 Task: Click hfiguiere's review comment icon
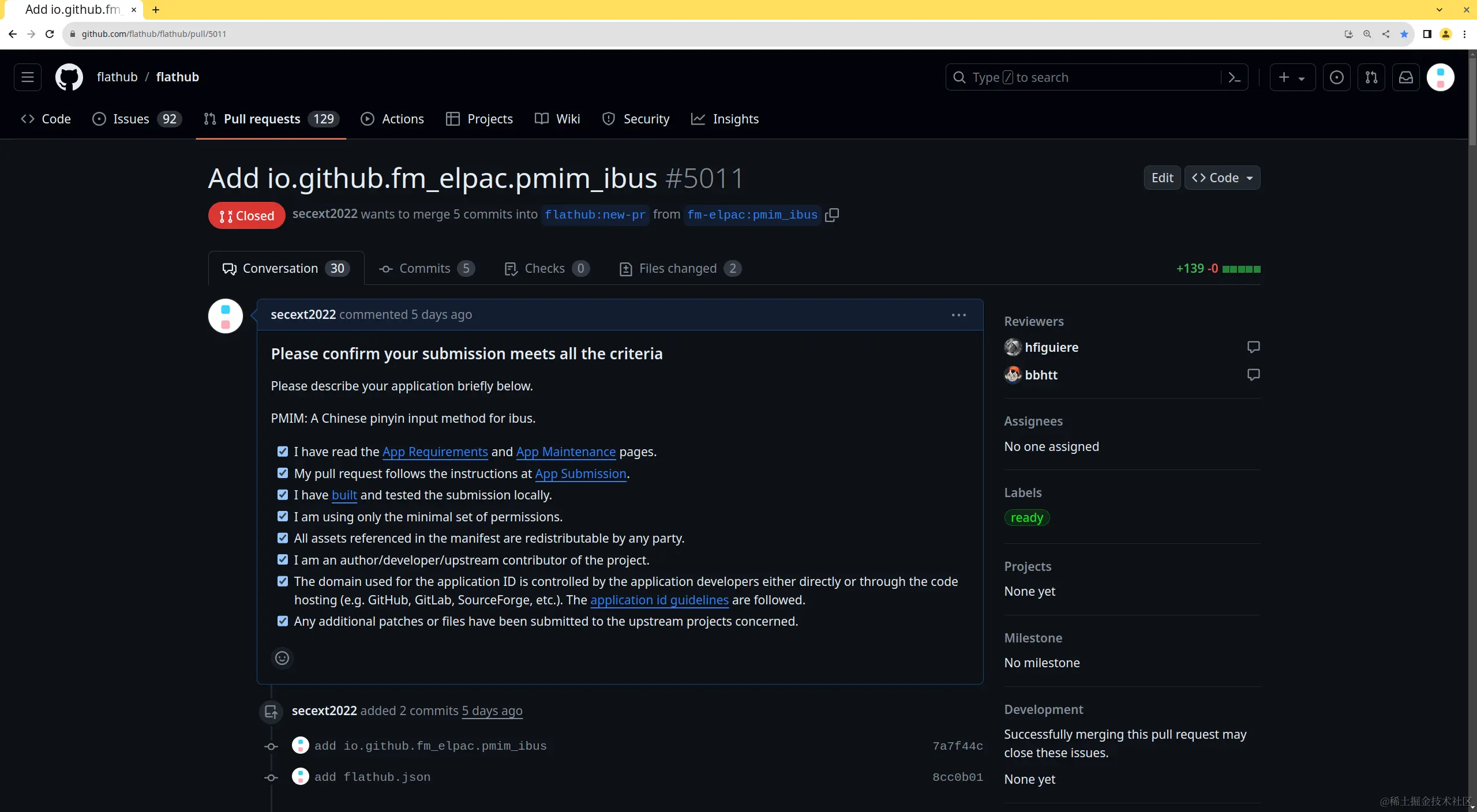[1253, 347]
